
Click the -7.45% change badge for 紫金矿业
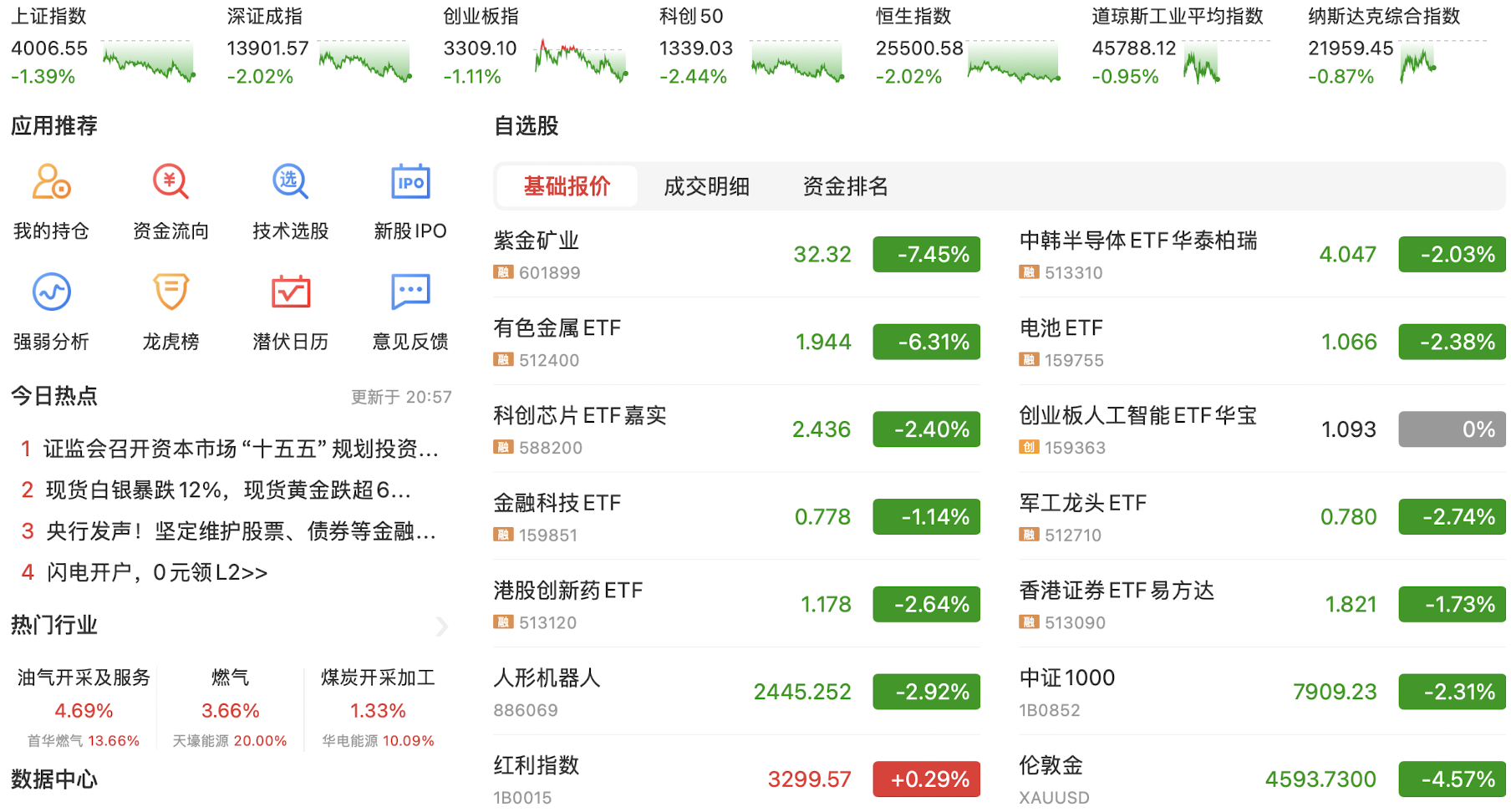926,254
